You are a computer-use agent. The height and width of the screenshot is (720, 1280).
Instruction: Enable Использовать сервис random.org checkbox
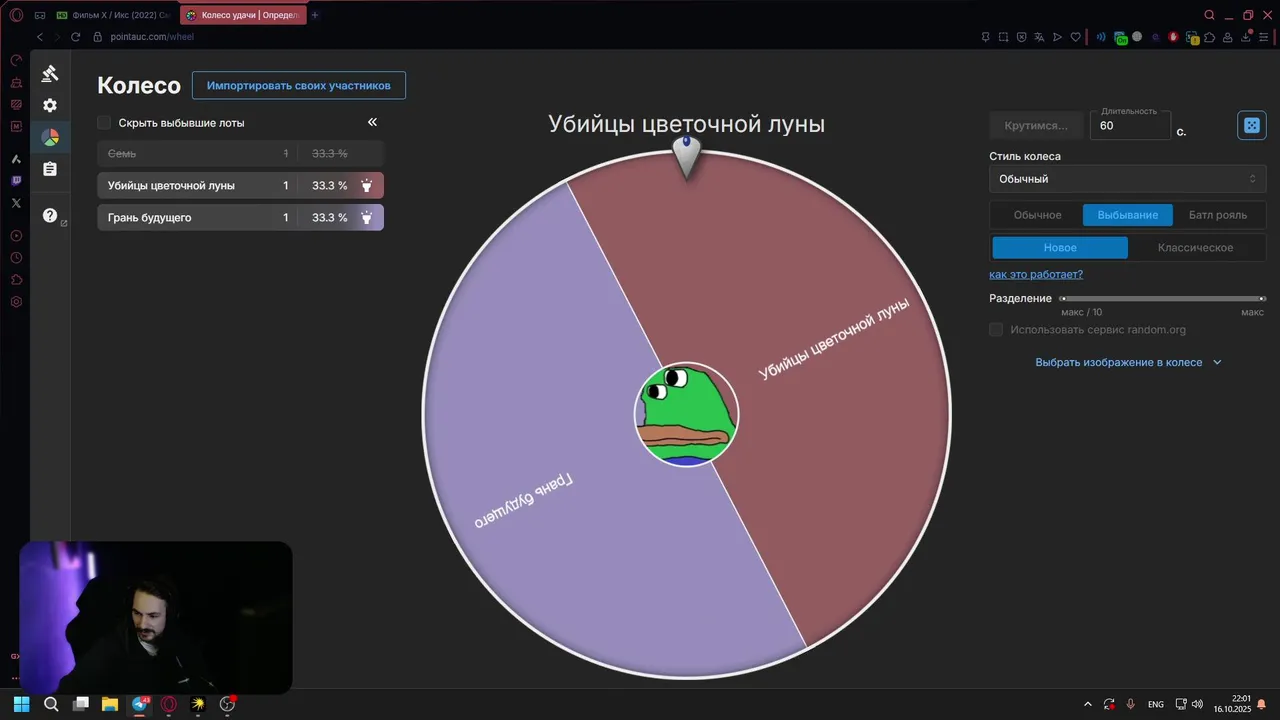[x=996, y=330]
